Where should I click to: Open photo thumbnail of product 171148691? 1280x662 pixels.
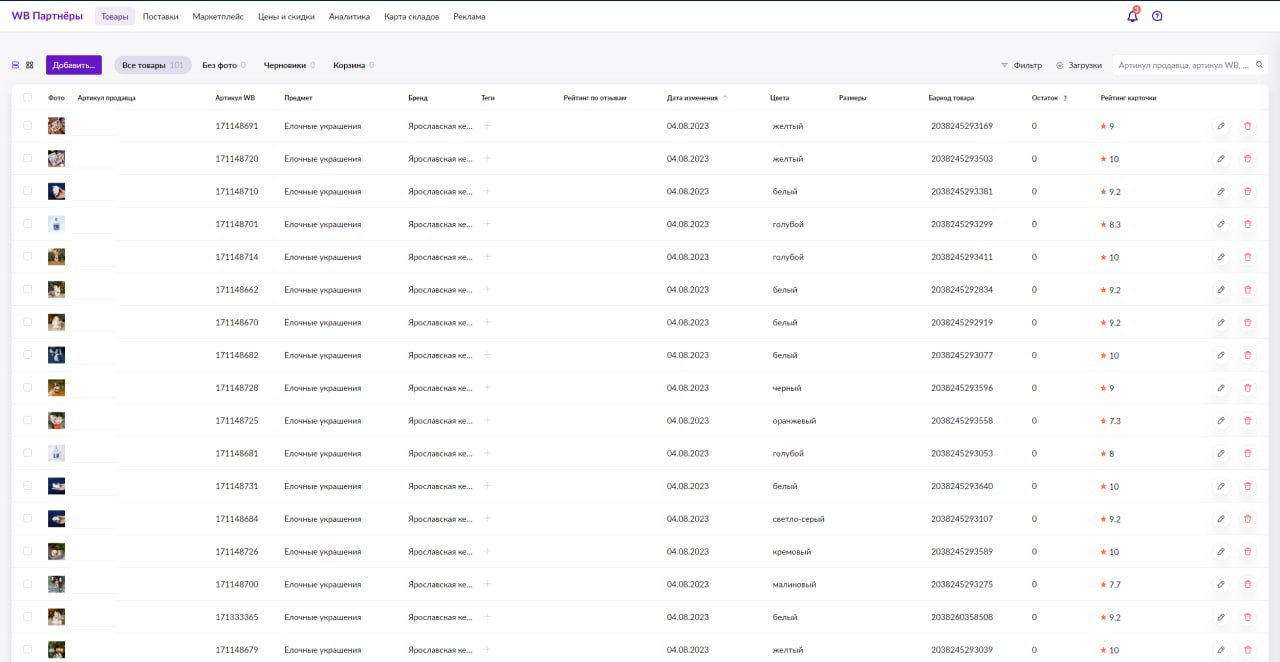pos(56,126)
